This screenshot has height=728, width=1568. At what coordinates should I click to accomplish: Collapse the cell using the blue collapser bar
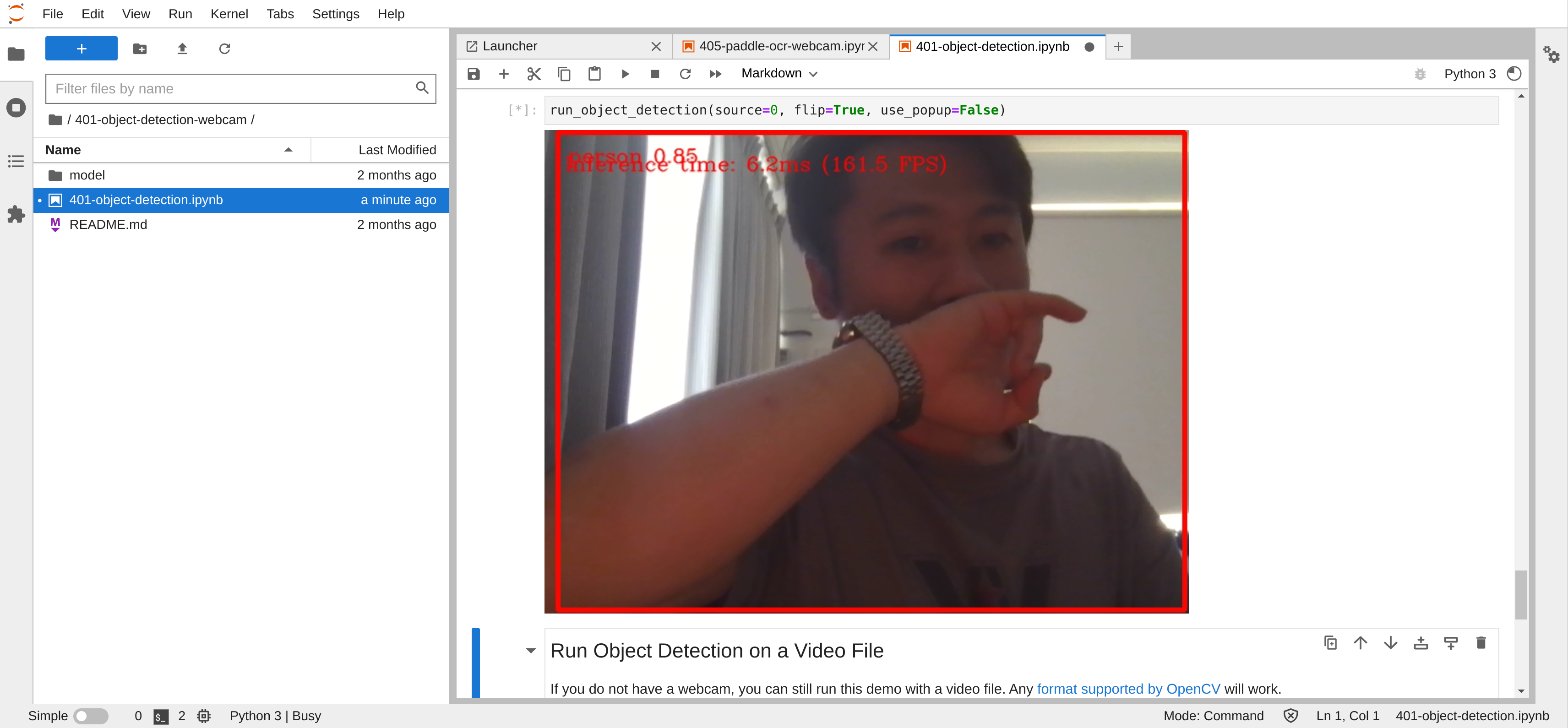pos(475,663)
